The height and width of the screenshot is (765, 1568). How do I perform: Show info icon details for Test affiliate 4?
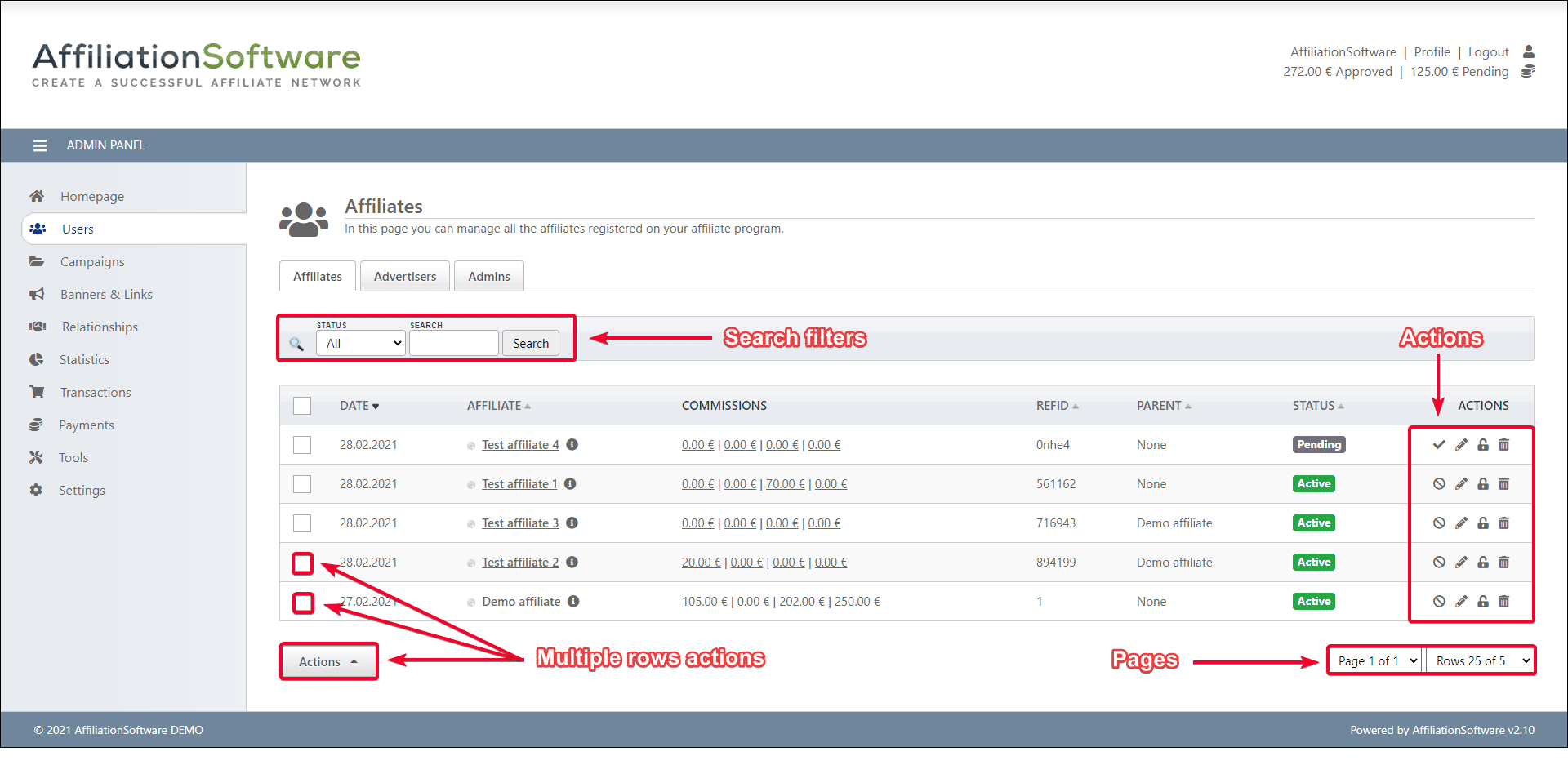point(572,445)
